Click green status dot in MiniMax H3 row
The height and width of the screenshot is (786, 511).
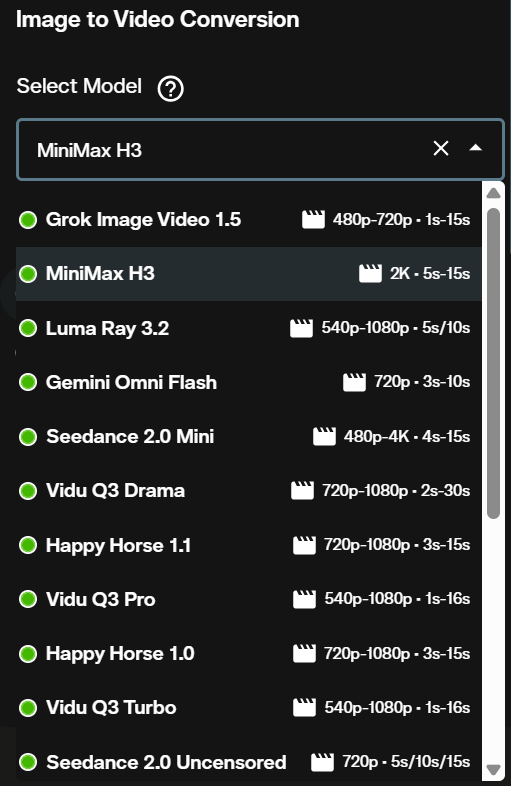(28, 274)
